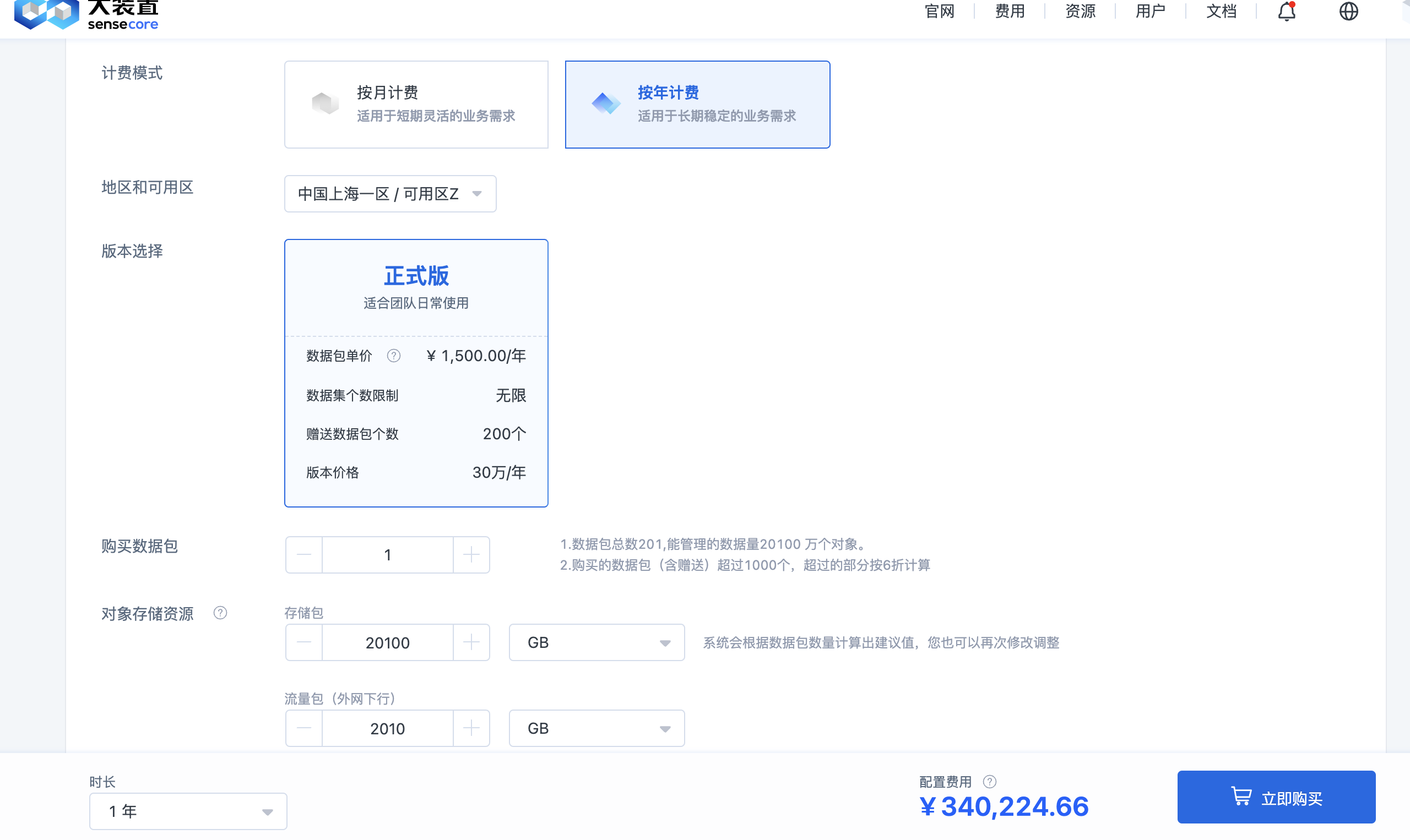Screen dimensions: 1410x840
Task: Click ¥1,500.00/年 unit price text
Action: (x=476, y=356)
